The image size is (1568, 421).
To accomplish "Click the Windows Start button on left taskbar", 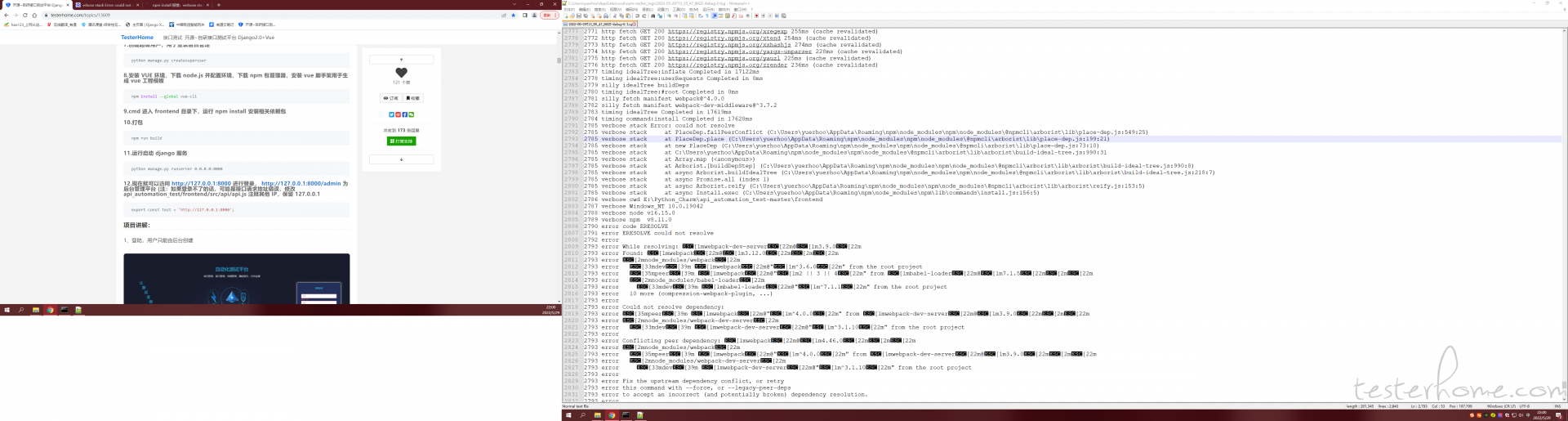I will click(7, 310).
